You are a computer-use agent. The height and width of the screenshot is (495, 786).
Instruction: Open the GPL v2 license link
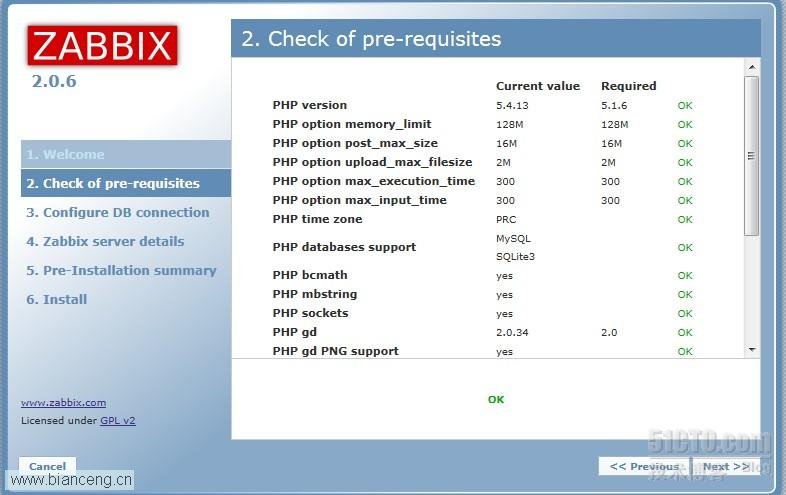(118, 421)
